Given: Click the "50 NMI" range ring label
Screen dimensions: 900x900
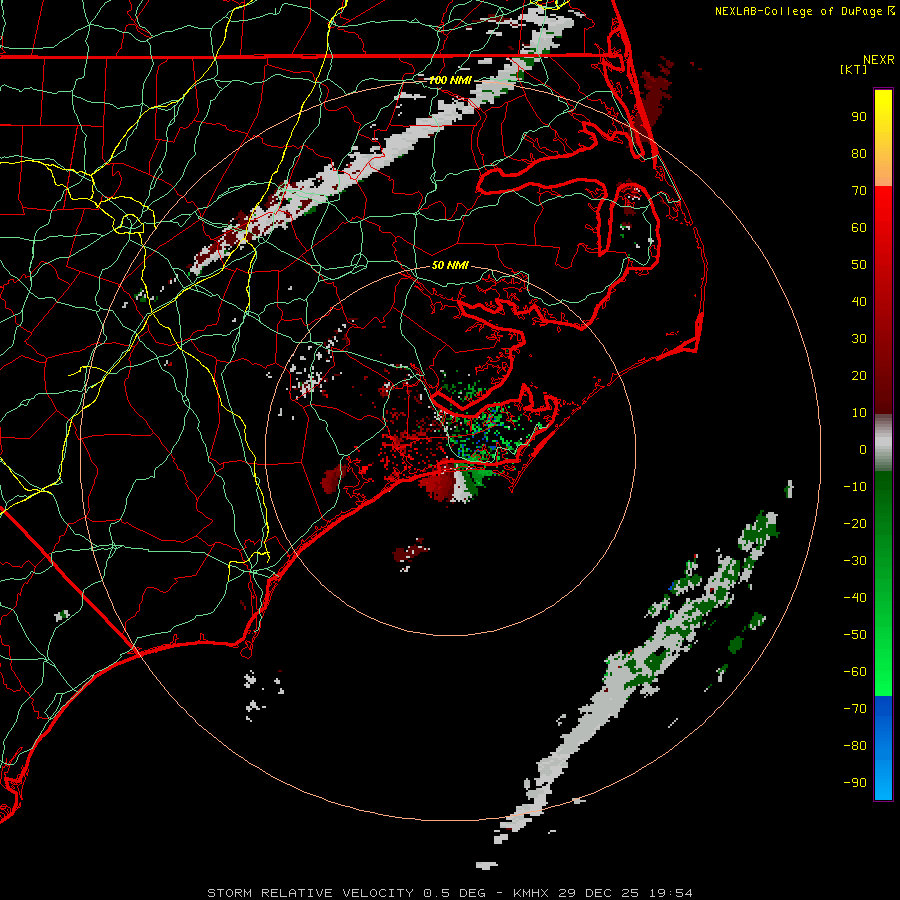Looking at the screenshot, I should point(450,265).
